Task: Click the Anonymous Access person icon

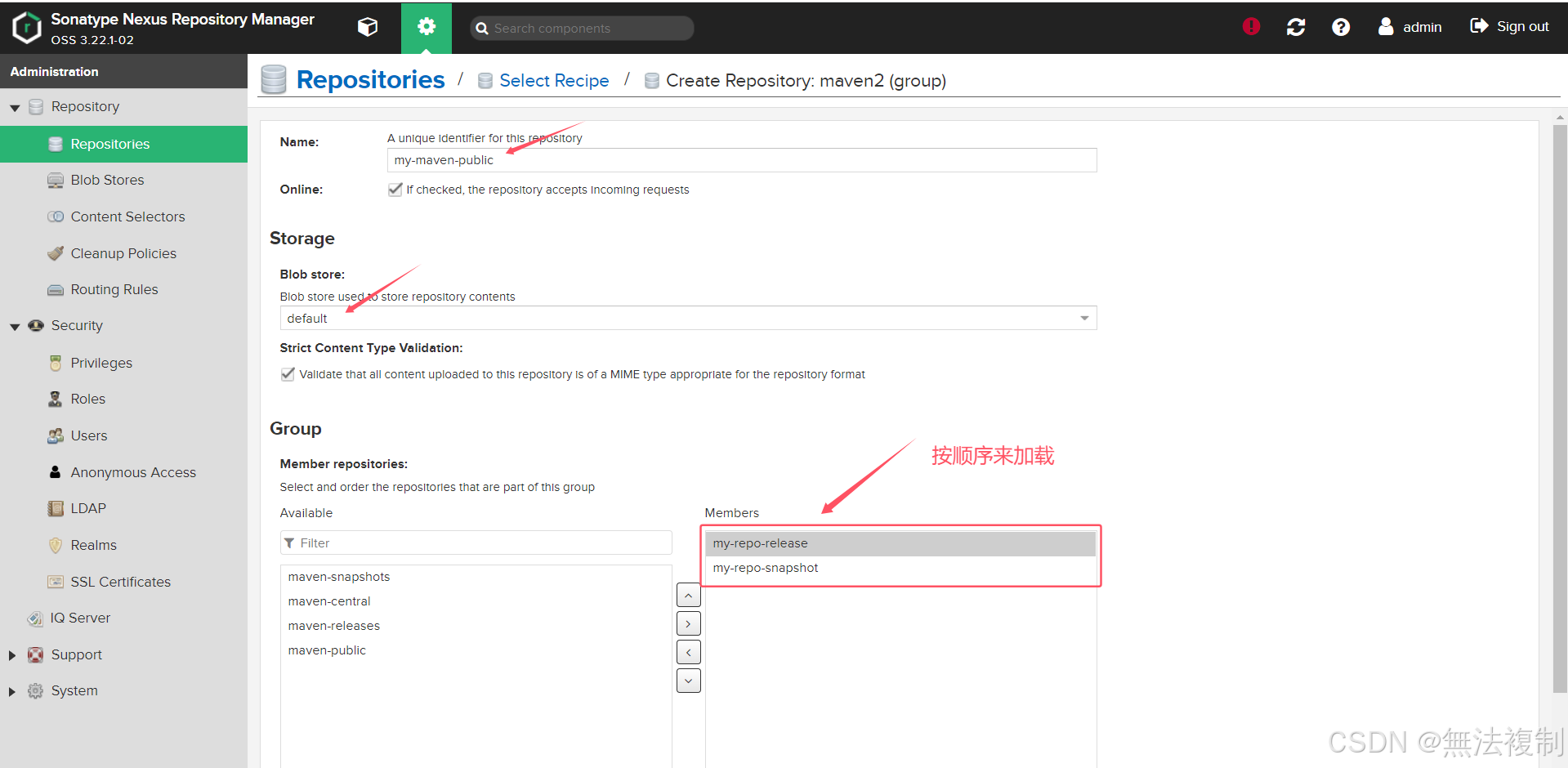Action: click(55, 472)
